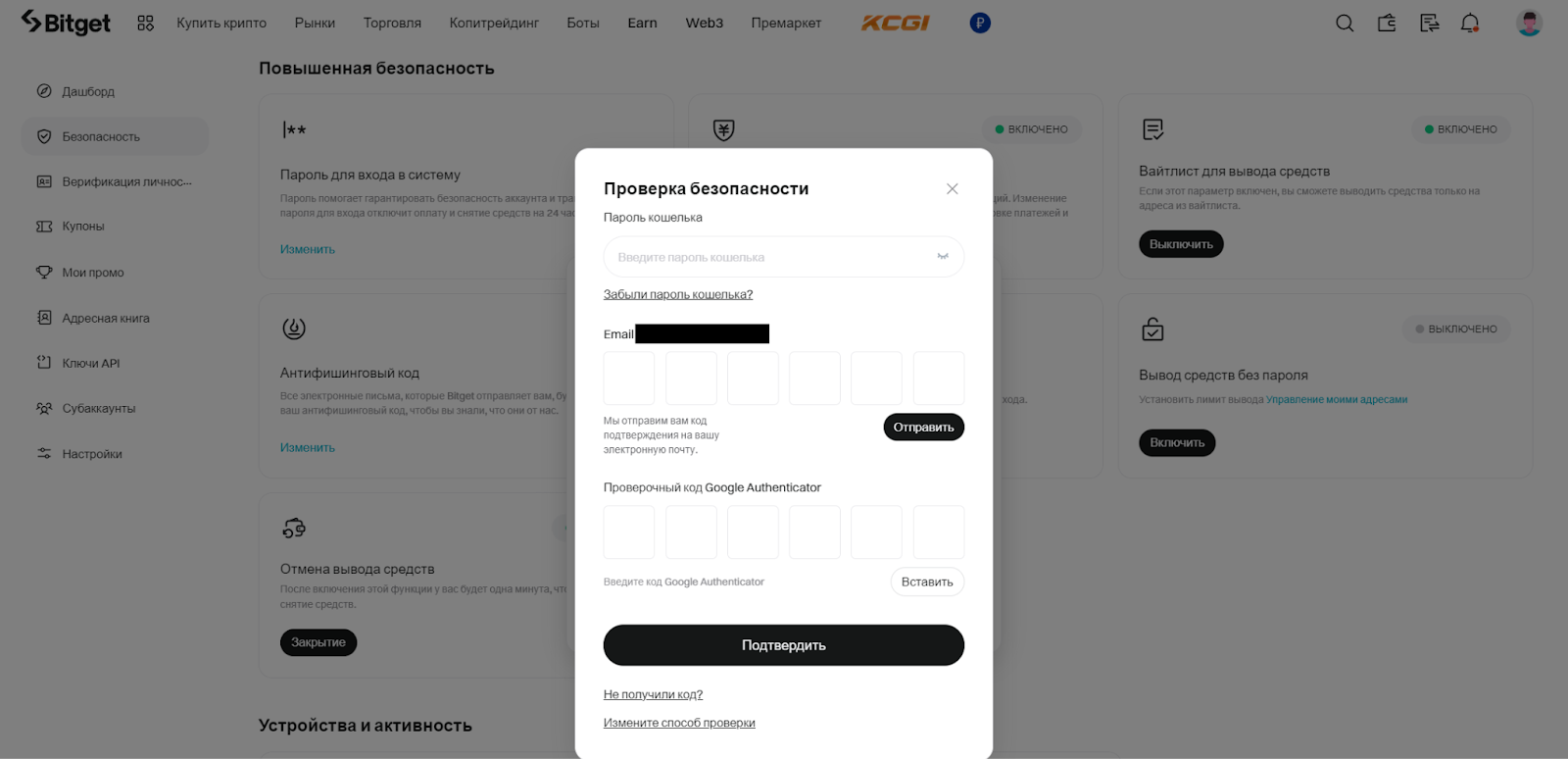Open the wallet icon in top bar
Screen dimensions: 1568x759
(1387, 24)
